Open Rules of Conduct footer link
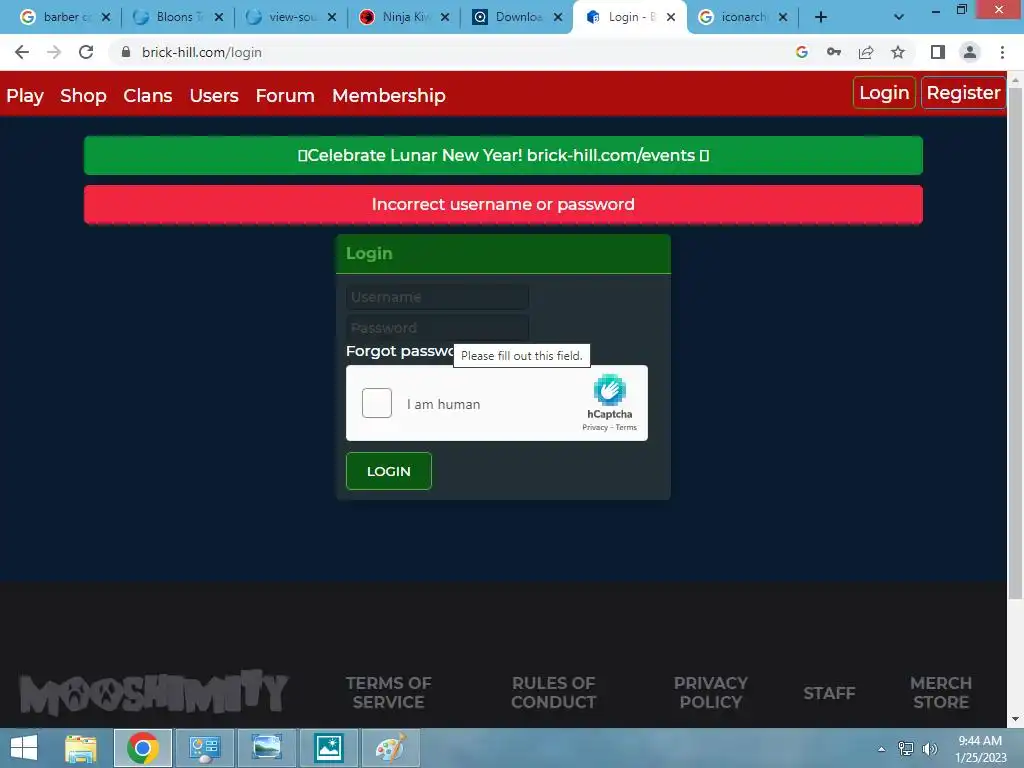Viewport: 1024px width, 768px height. (553, 692)
